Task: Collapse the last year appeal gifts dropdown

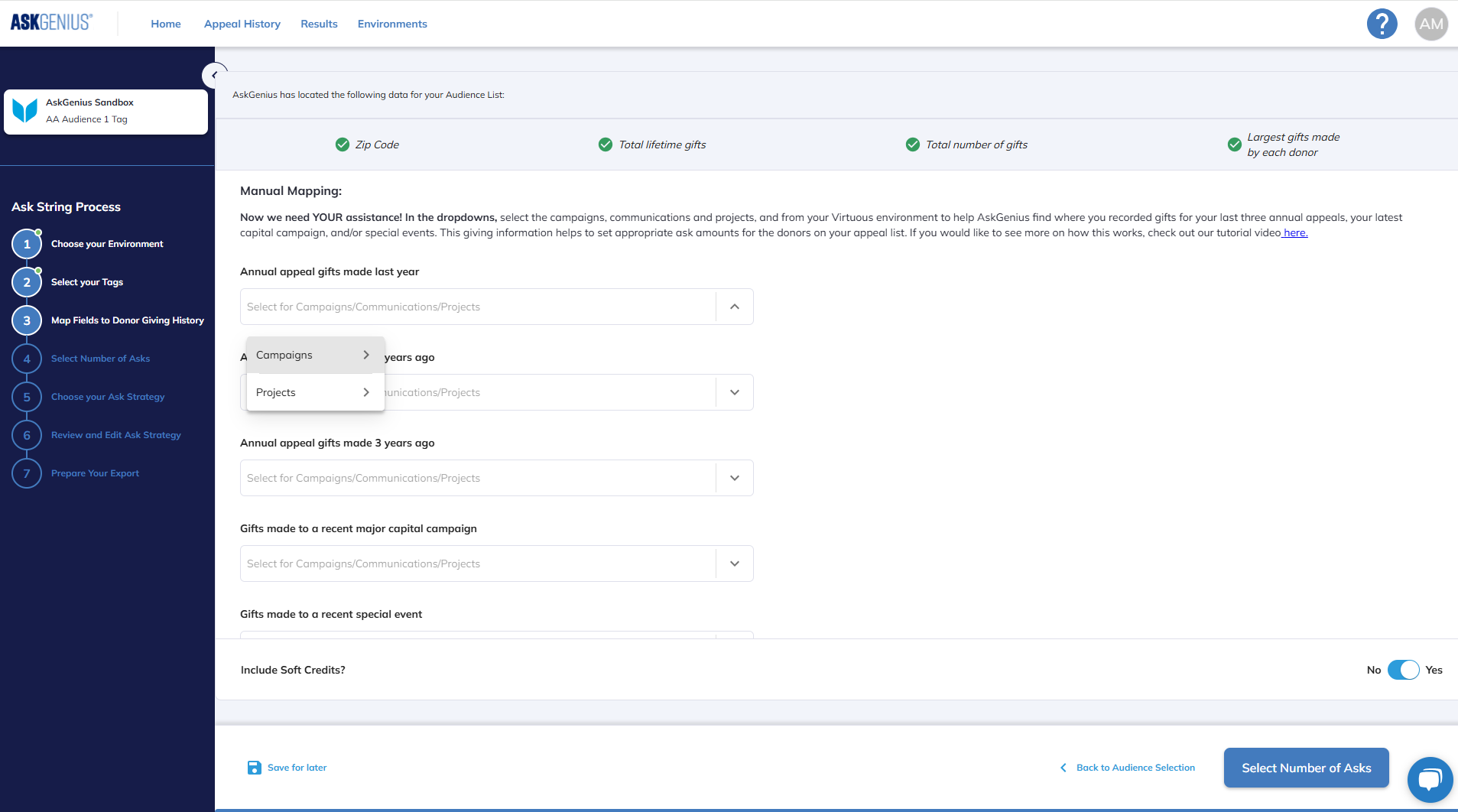Action: 734,307
